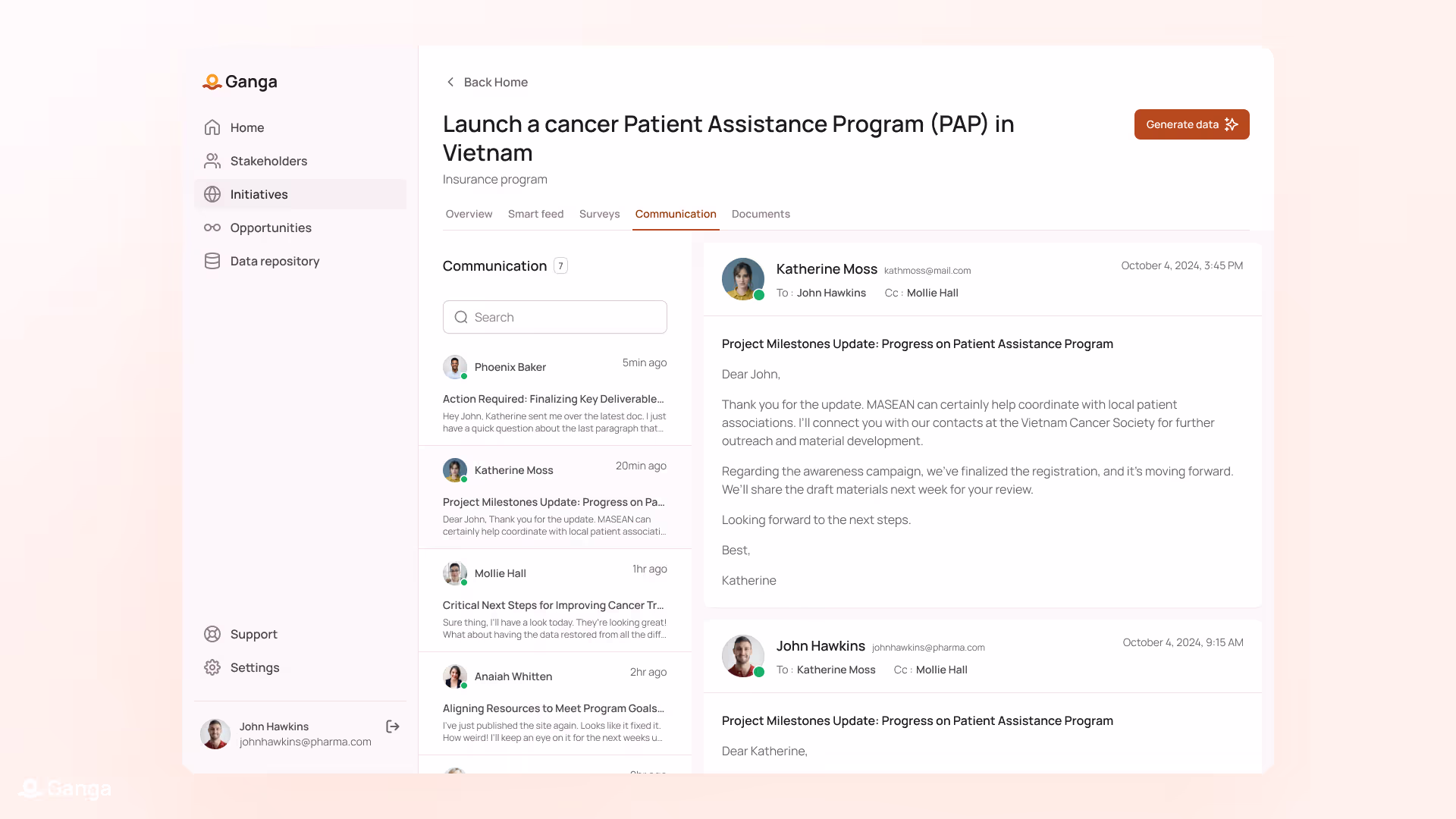Click Phoenix Baker's green status indicator

pos(463,375)
